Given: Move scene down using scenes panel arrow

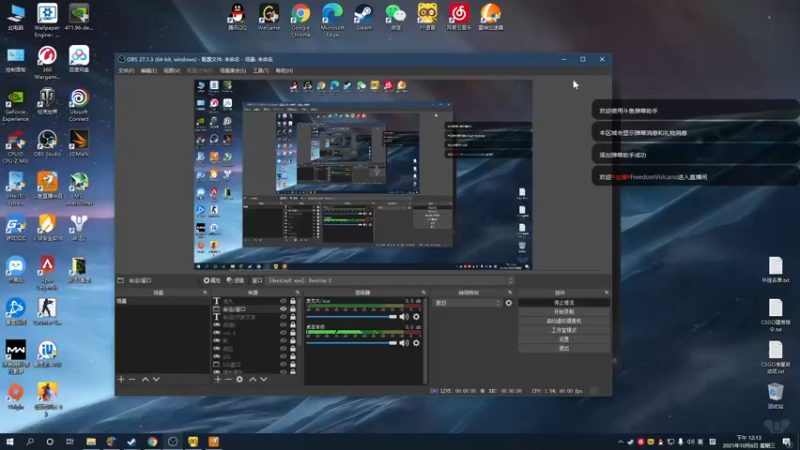Looking at the screenshot, I should 156,379.
